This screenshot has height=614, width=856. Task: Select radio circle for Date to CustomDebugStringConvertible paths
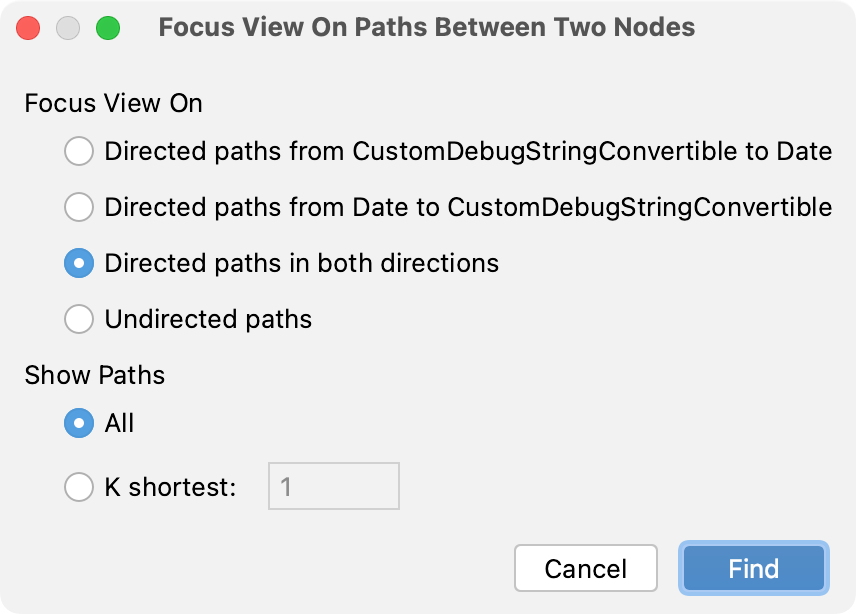click(x=79, y=207)
